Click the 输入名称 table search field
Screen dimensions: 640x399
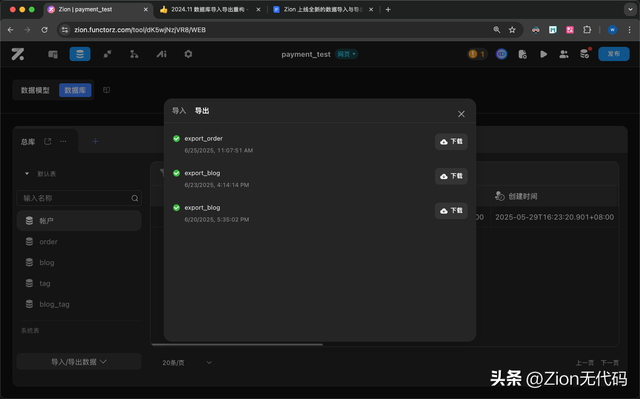coord(79,198)
